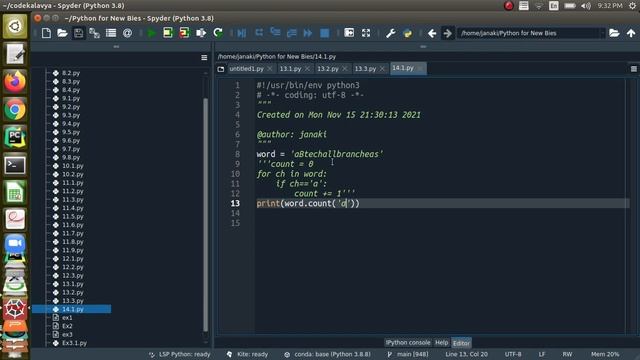The image size is (640, 360).
Task: Click git branch main status
Action: click(x=408, y=354)
